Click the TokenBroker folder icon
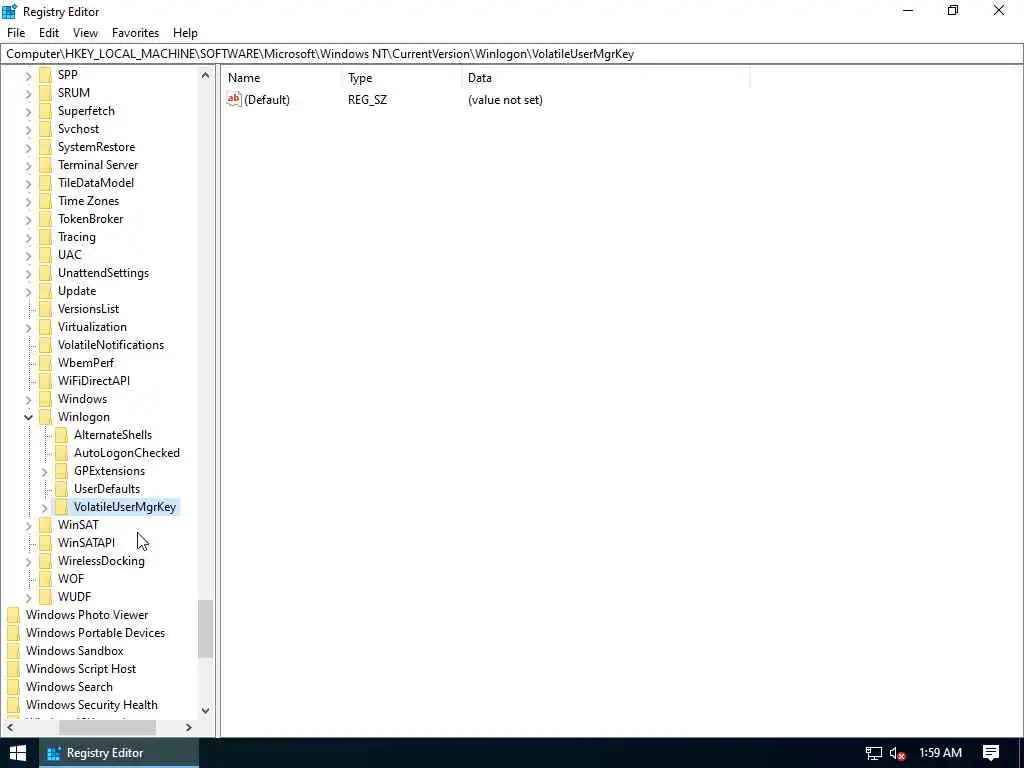Screen dimensions: 1024x768 point(45,219)
